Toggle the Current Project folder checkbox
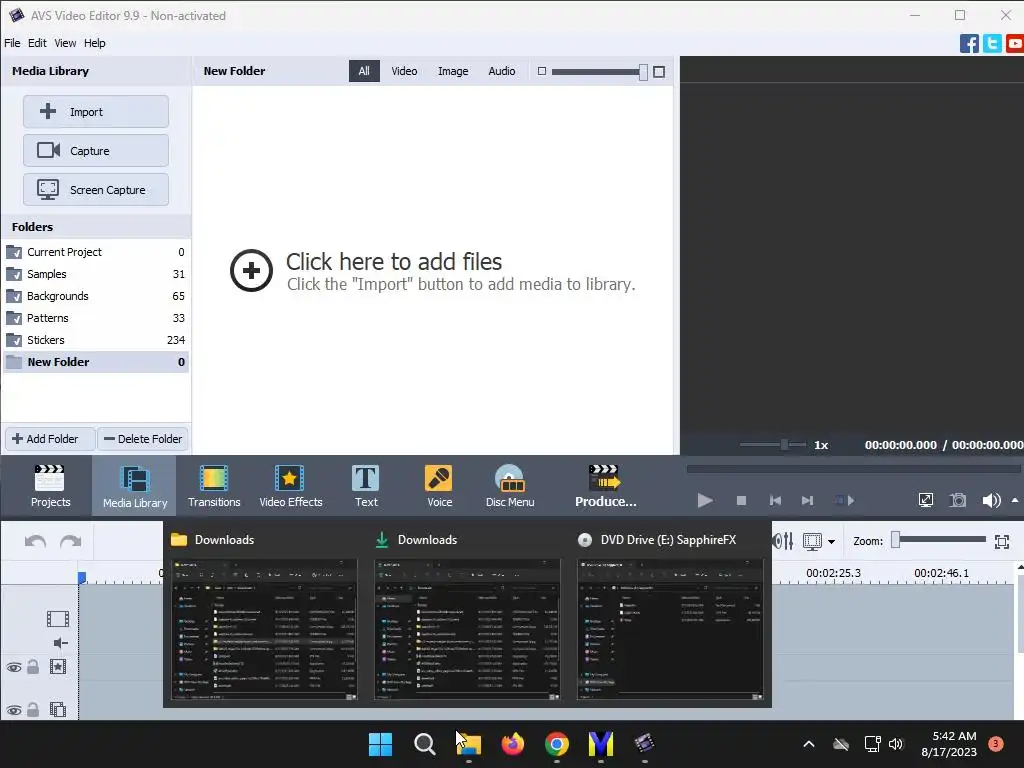The image size is (1024, 768). (x=14, y=252)
